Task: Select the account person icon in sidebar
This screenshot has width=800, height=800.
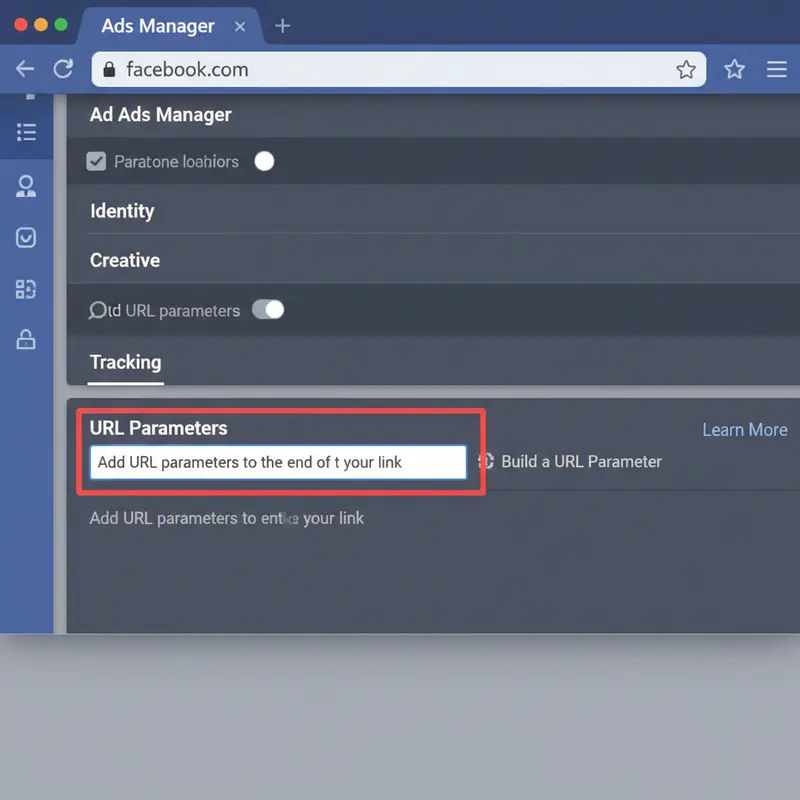Action: coord(27,185)
